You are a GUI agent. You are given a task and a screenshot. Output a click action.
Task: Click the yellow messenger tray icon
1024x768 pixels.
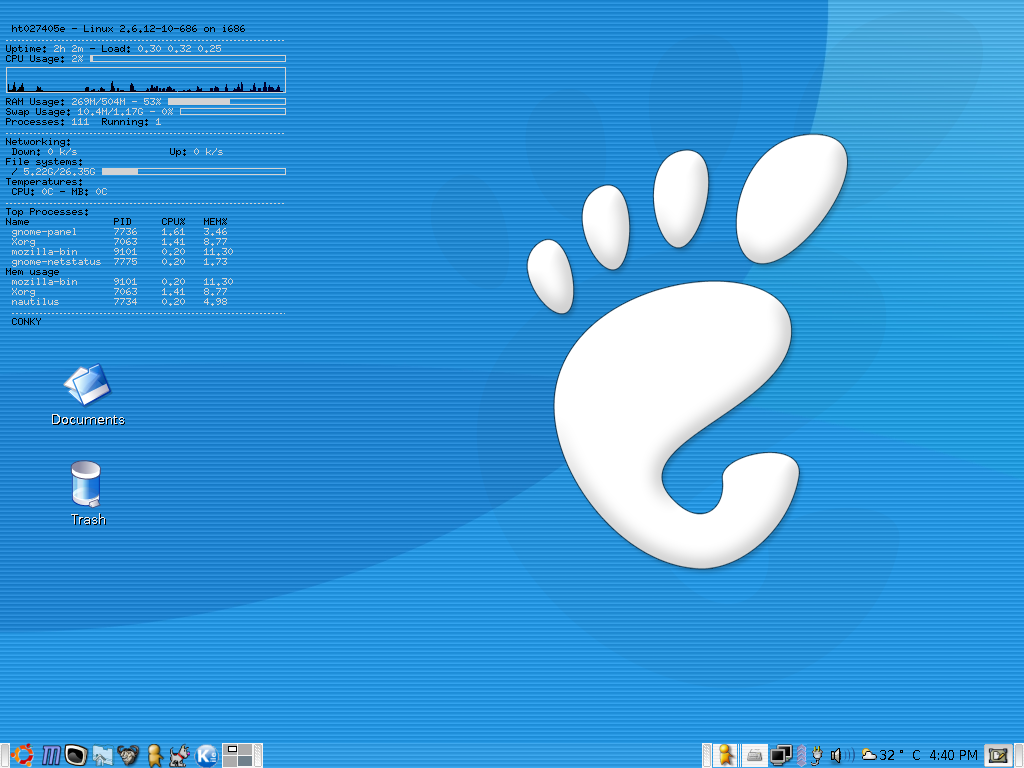tap(725, 755)
